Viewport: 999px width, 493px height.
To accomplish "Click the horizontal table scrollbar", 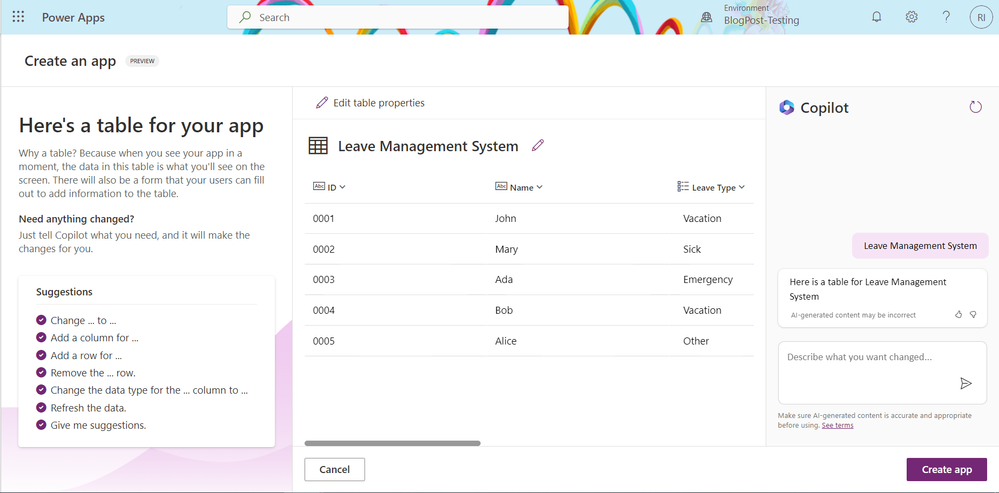I will (392, 443).
